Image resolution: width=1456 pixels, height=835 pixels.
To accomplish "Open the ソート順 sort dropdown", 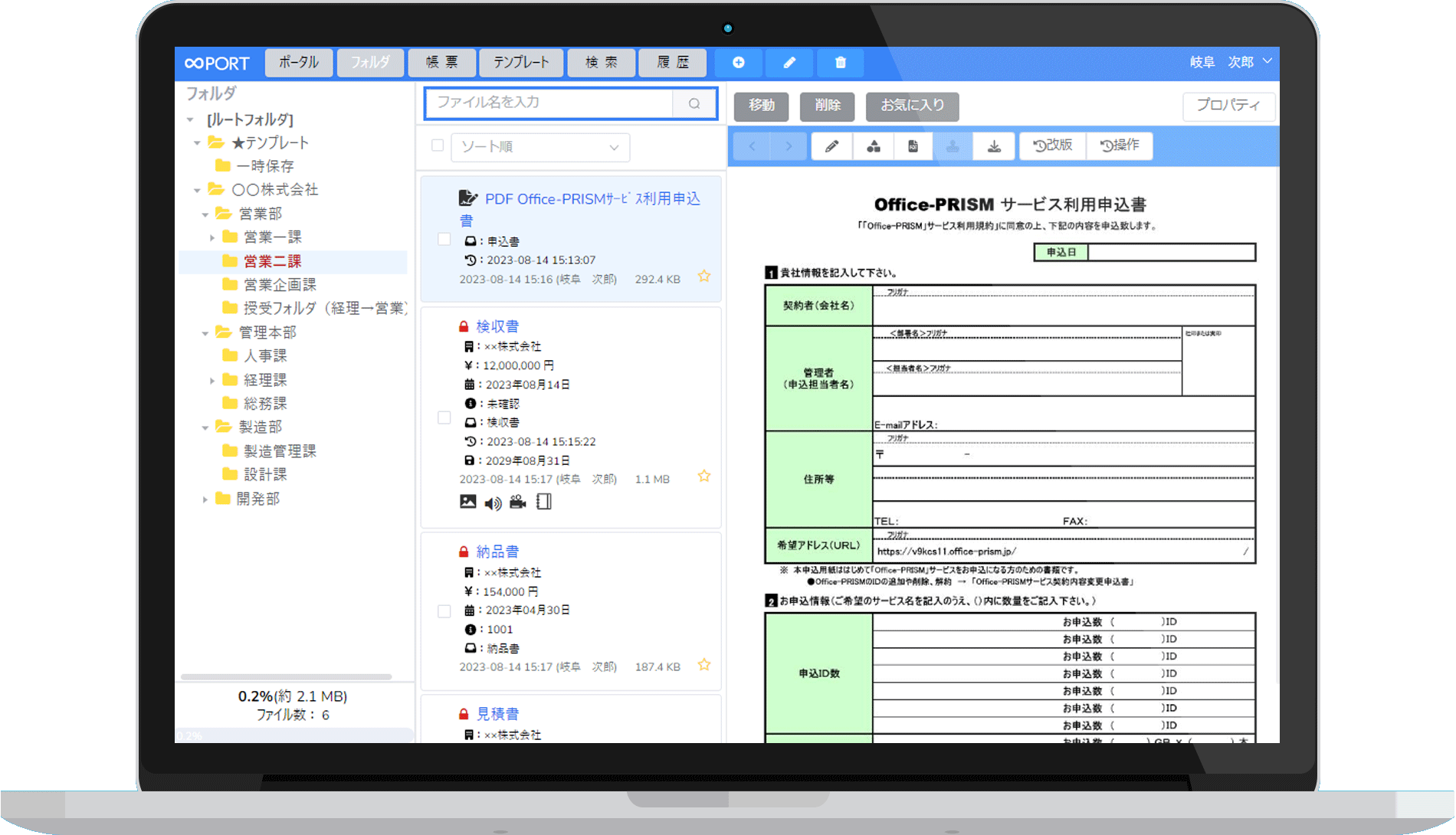I will [540, 147].
